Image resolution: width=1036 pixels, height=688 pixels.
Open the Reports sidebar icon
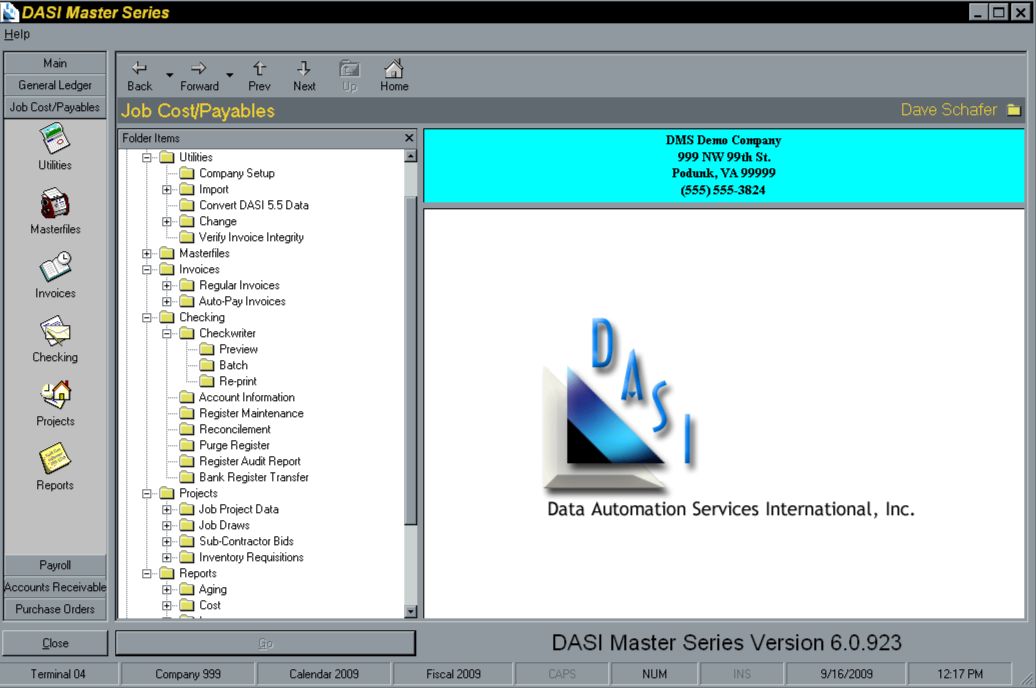tap(55, 459)
